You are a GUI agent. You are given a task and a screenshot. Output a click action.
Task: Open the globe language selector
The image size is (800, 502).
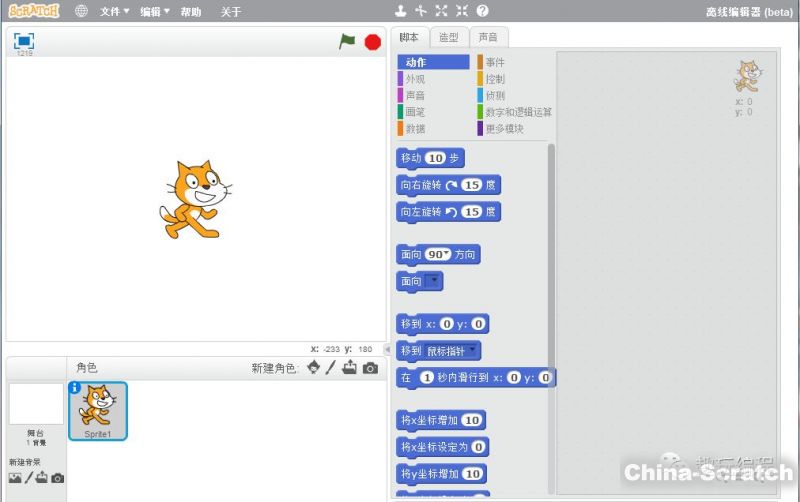click(81, 11)
